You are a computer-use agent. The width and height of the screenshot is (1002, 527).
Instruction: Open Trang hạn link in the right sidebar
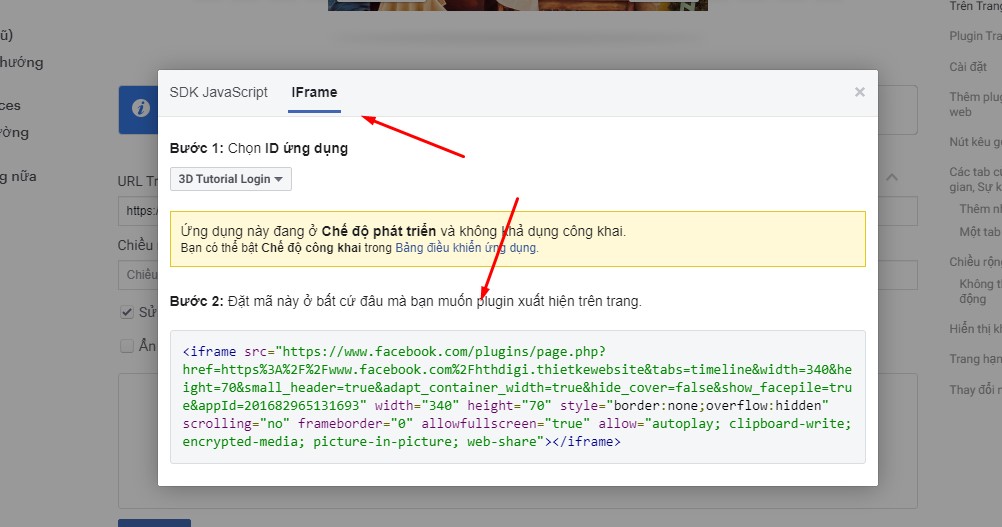[975, 359]
